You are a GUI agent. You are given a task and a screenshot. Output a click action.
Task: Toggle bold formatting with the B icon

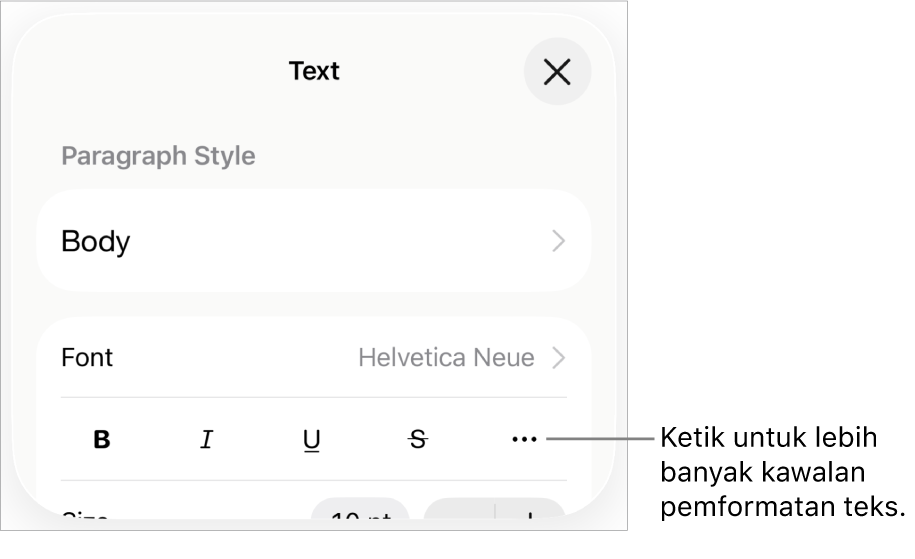coord(102,439)
